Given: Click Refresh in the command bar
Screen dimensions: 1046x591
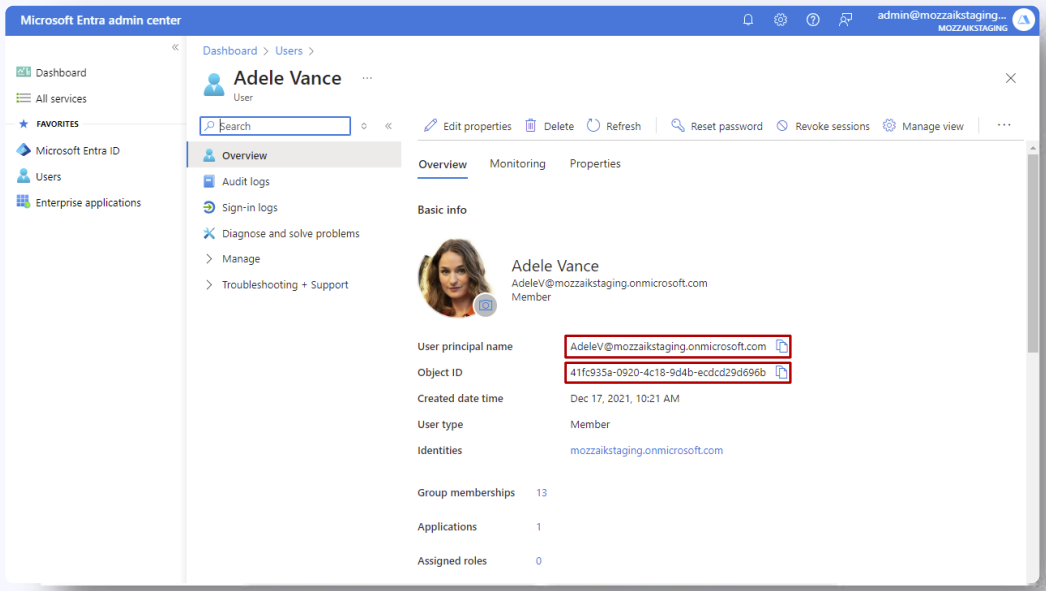Looking at the screenshot, I should 614,125.
